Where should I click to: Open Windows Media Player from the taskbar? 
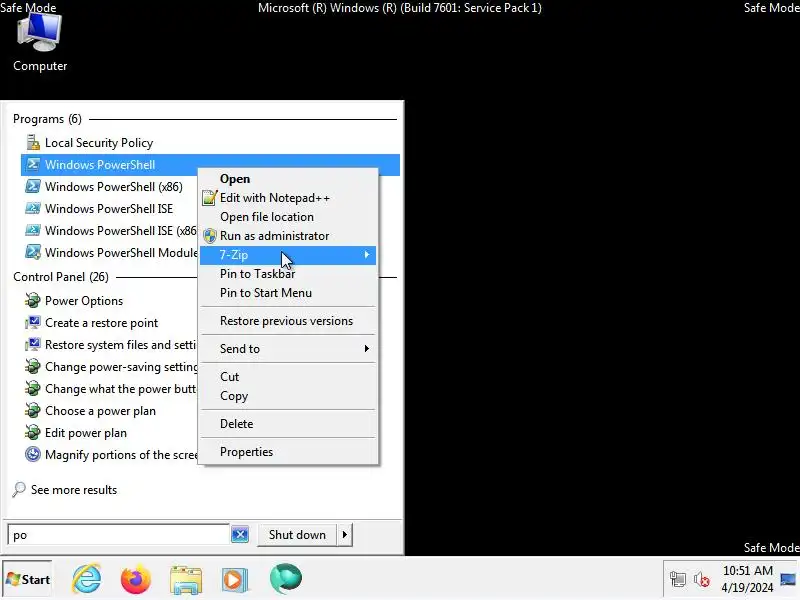234,580
